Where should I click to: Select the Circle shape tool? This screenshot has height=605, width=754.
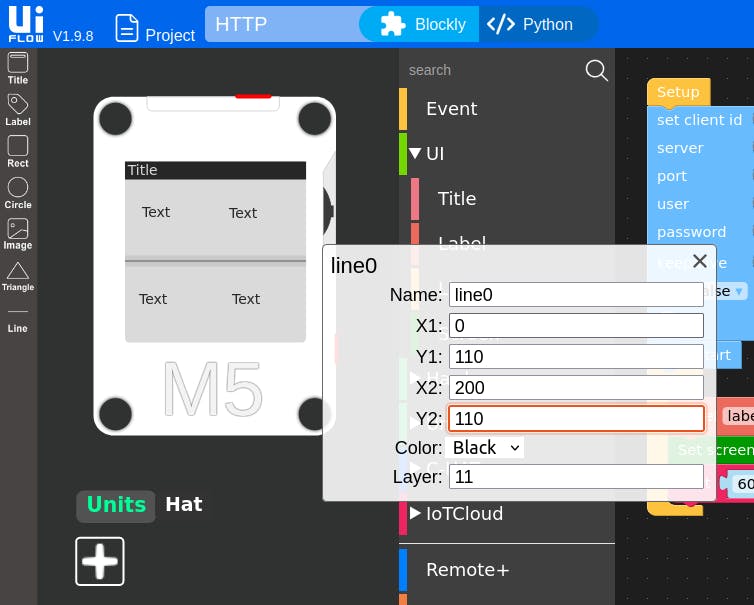tap(18, 193)
